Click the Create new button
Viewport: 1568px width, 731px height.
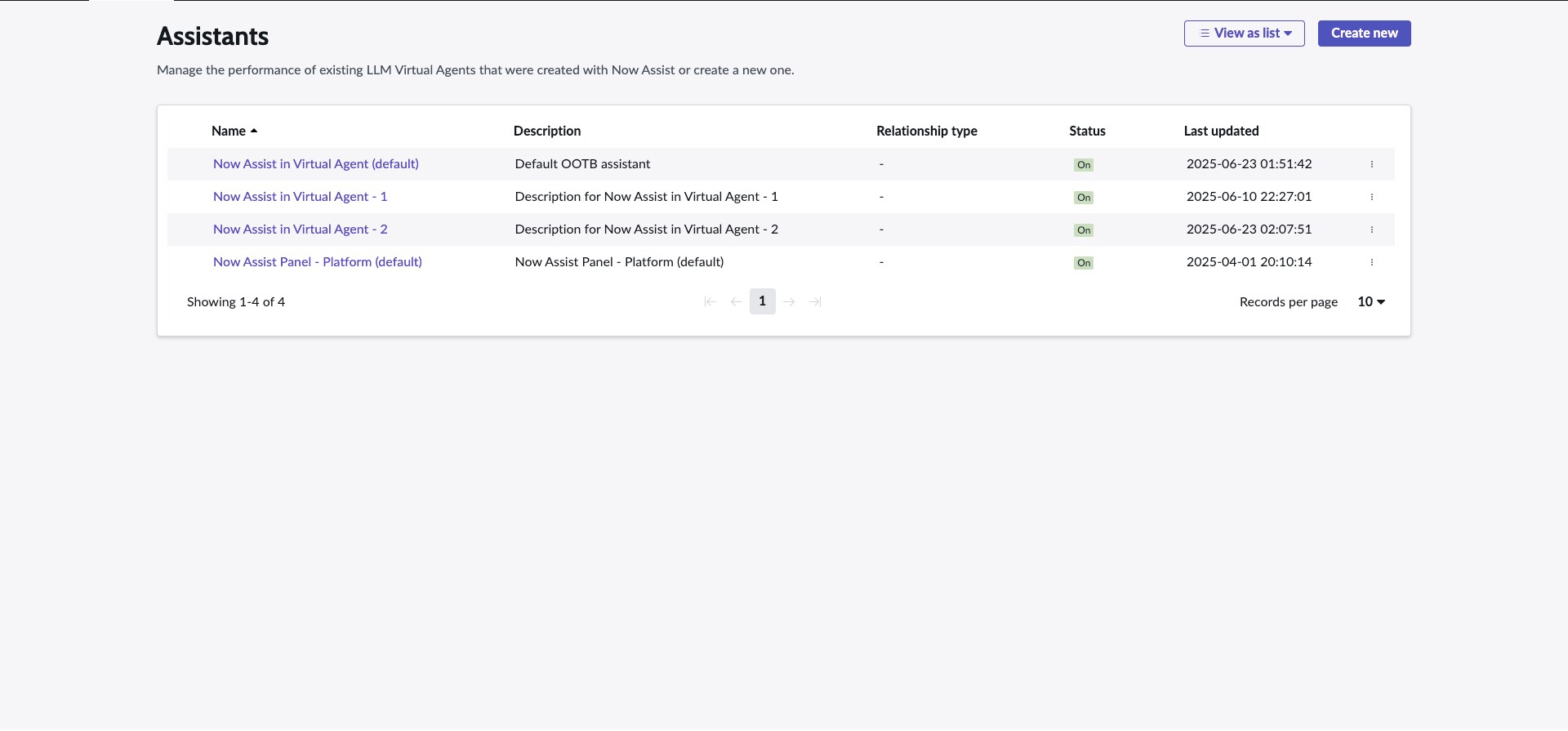point(1364,33)
